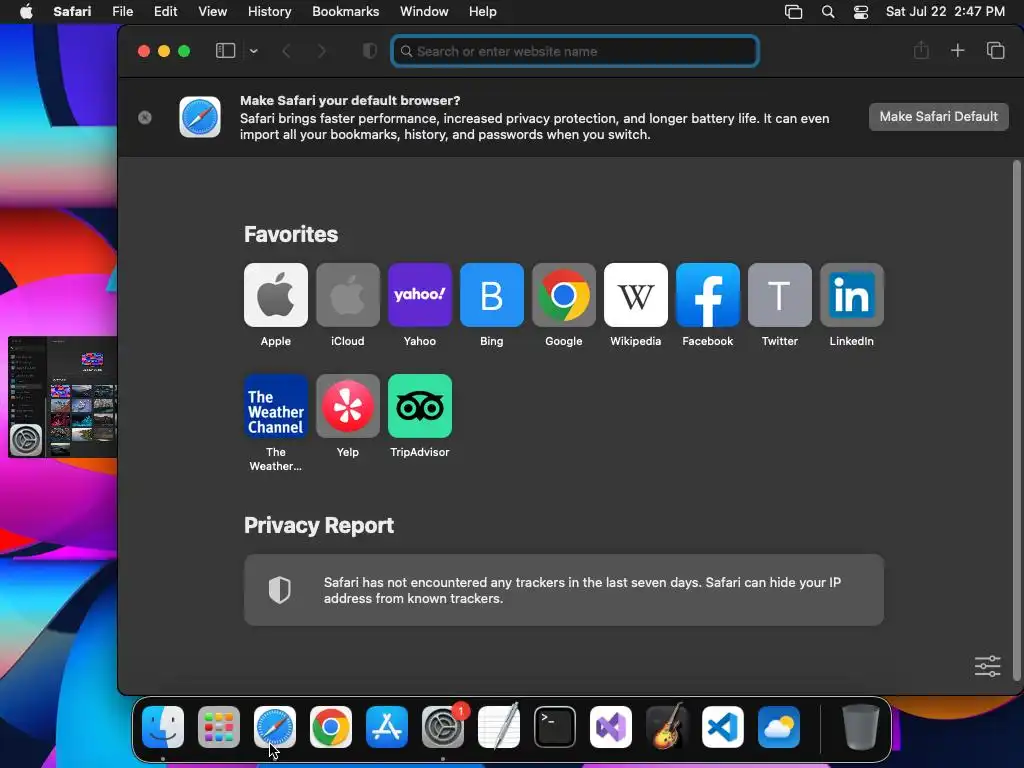This screenshot has width=1024, height=768.
Task: Open the Apple favorite tile
Action: tap(276, 295)
